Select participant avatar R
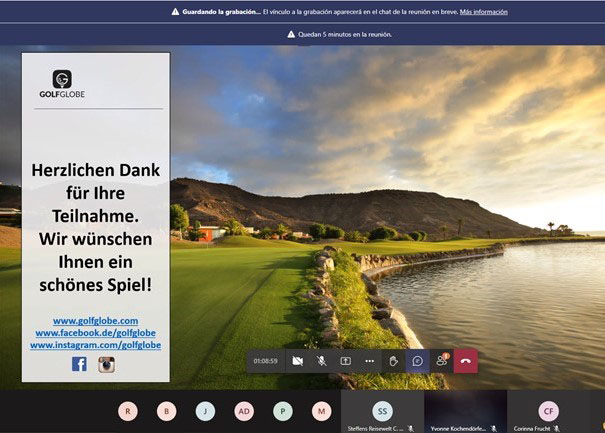The width and height of the screenshot is (605, 433). tap(128, 411)
